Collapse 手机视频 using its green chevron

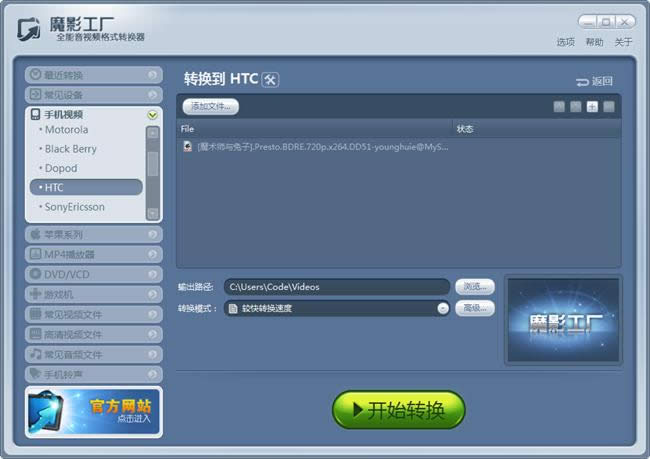[x=153, y=115]
